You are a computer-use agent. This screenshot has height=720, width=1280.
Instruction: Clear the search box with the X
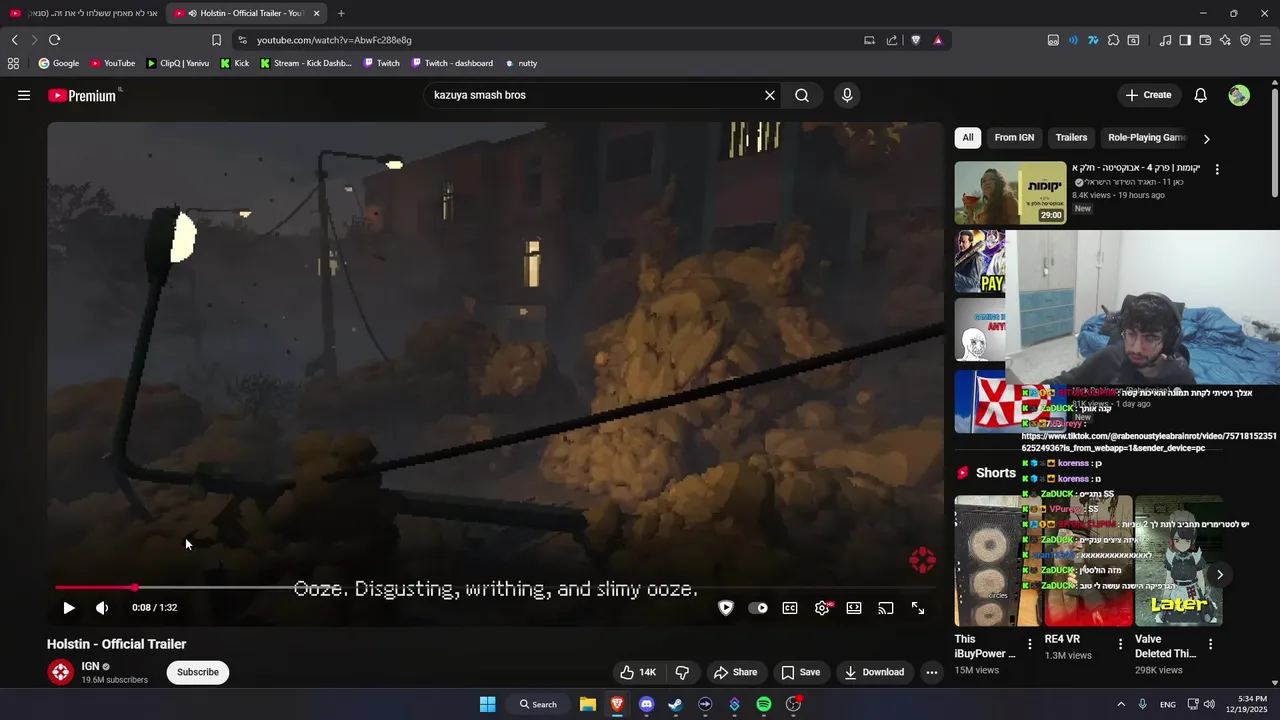click(770, 95)
